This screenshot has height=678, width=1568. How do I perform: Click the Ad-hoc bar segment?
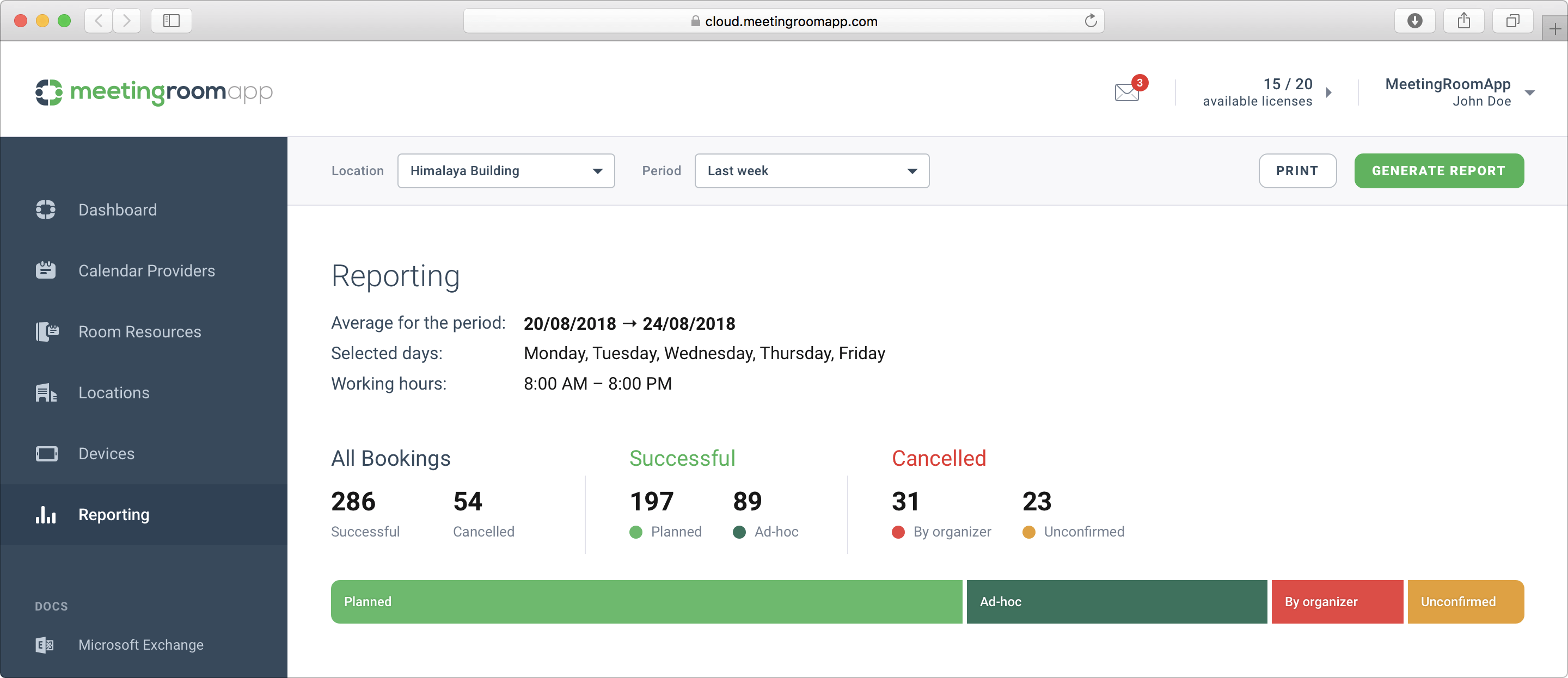tap(1116, 601)
